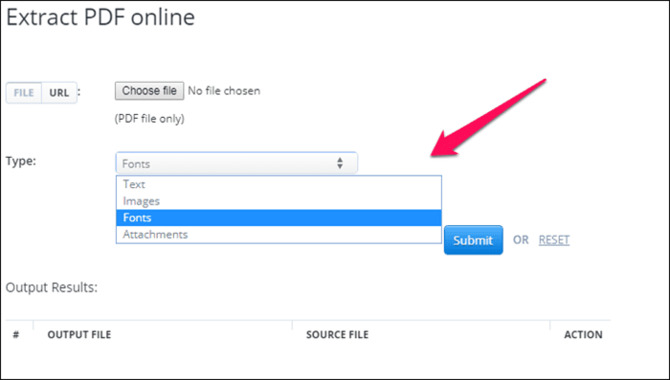Switch input mode to URL

point(59,93)
